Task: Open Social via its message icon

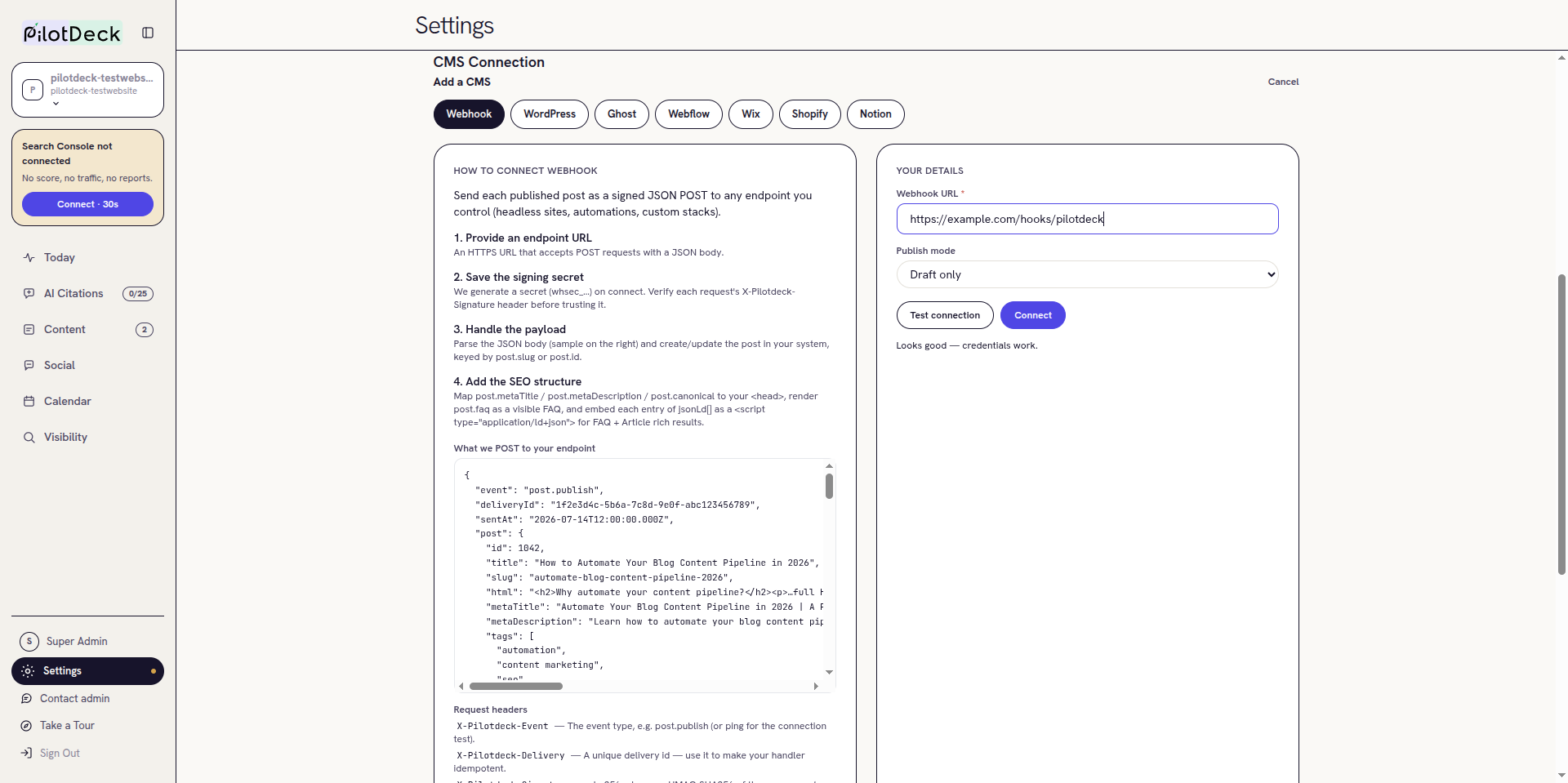Action: 29,365
